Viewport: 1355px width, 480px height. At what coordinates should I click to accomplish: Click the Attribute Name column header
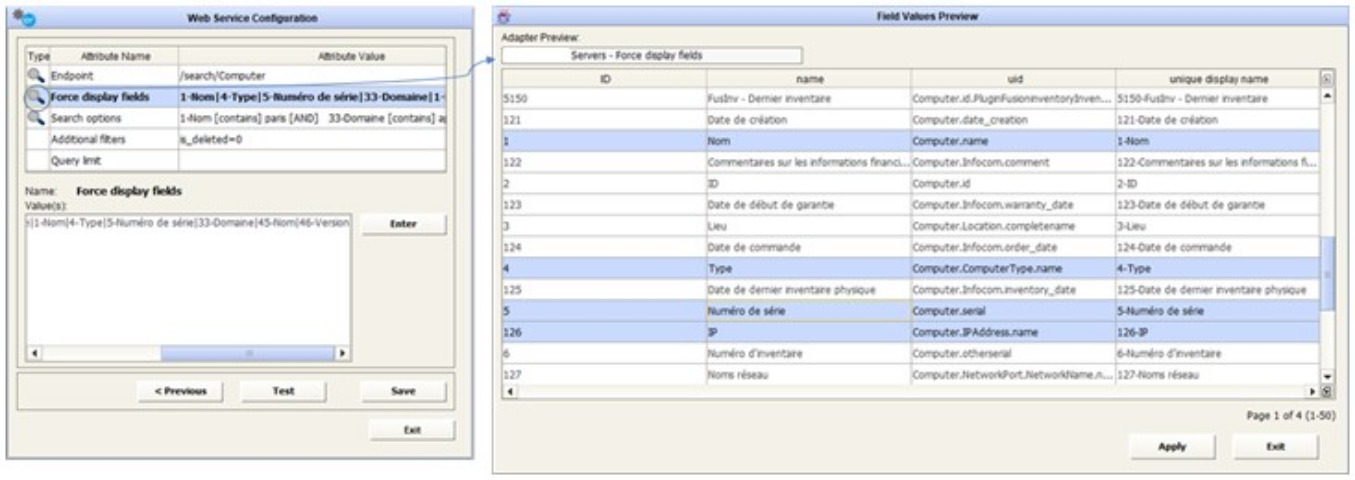(115, 56)
